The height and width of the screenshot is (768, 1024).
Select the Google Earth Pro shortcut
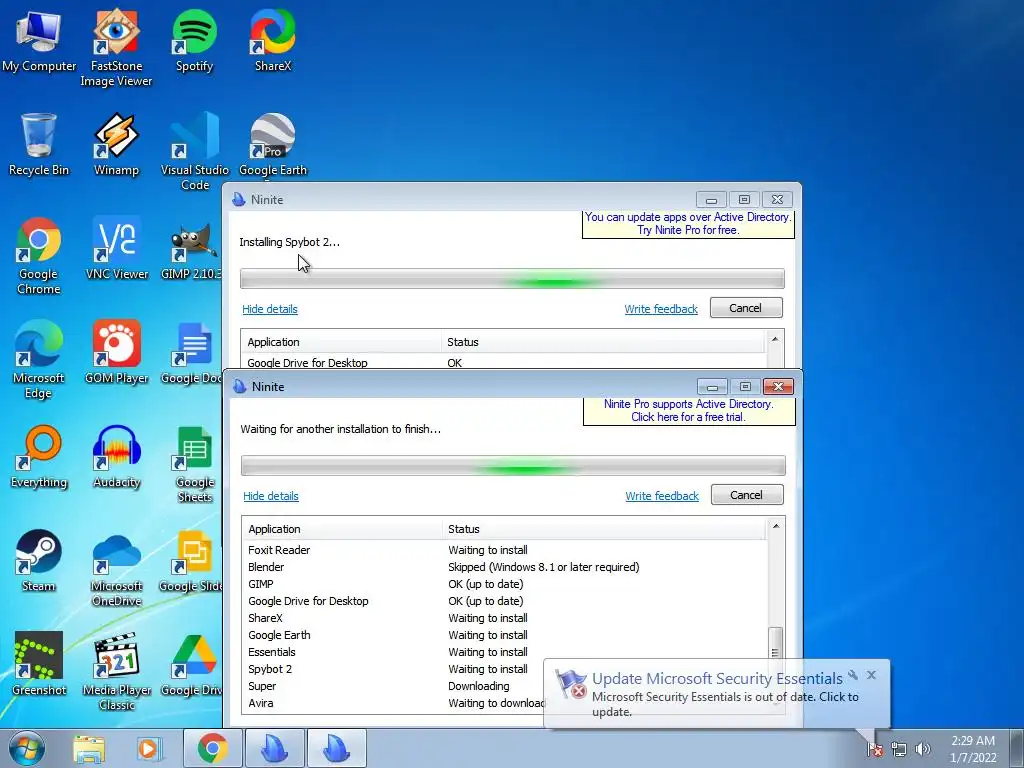(x=273, y=144)
